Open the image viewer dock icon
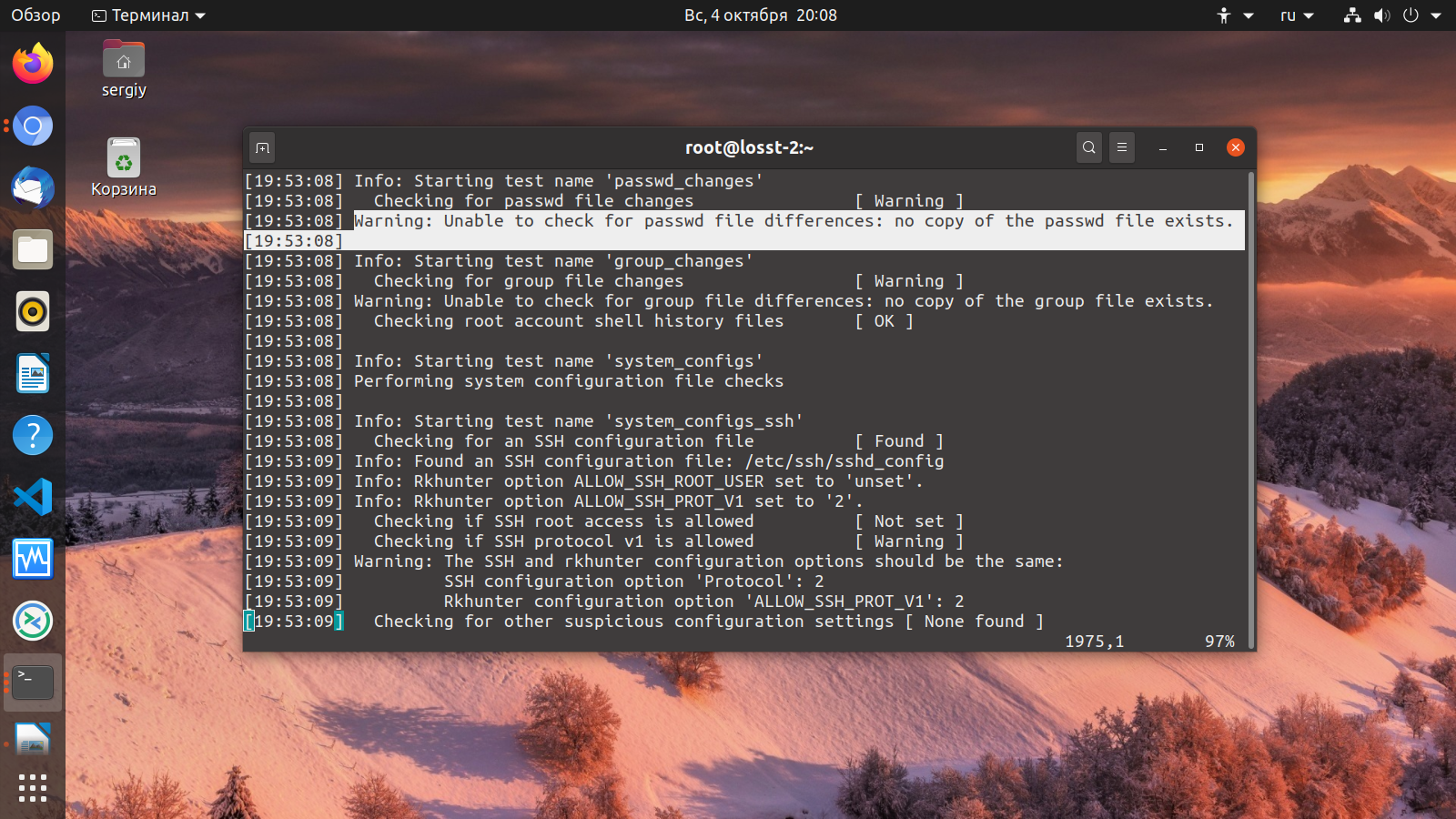Image resolution: width=1456 pixels, height=819 pixels. [x=33, y=741]
